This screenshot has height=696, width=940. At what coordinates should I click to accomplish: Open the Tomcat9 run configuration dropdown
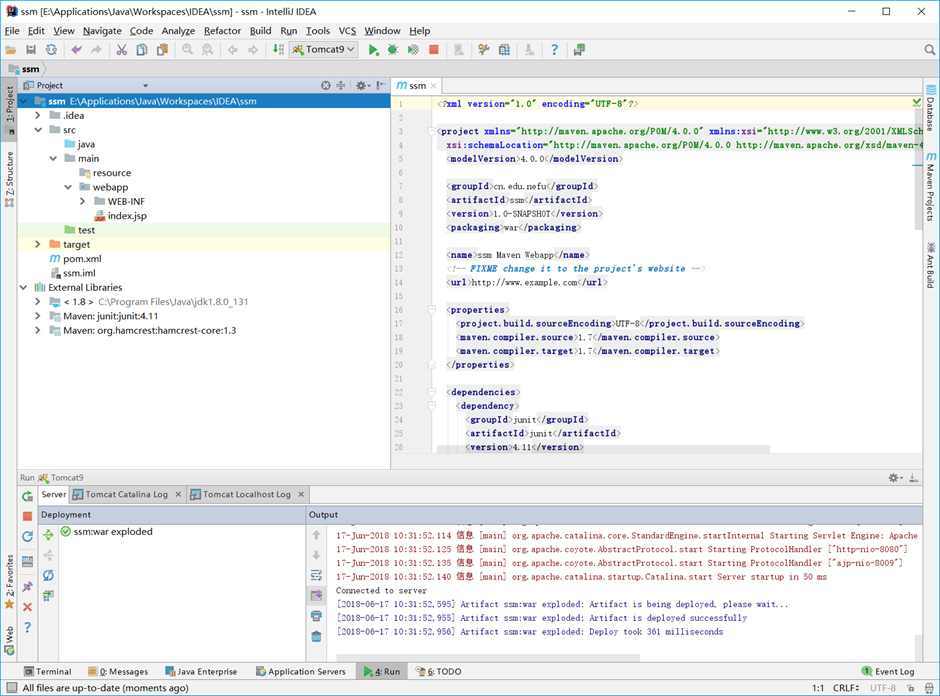(x=324, y=50)
